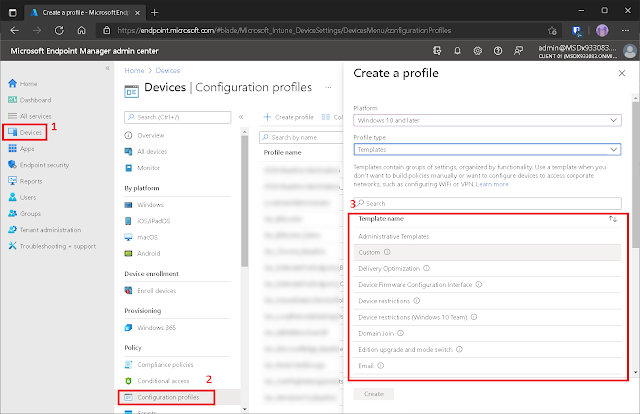Viewport: 640px width, 414px height.
Task: Open Configuration profiles under Policy
Action: [166, 397]
